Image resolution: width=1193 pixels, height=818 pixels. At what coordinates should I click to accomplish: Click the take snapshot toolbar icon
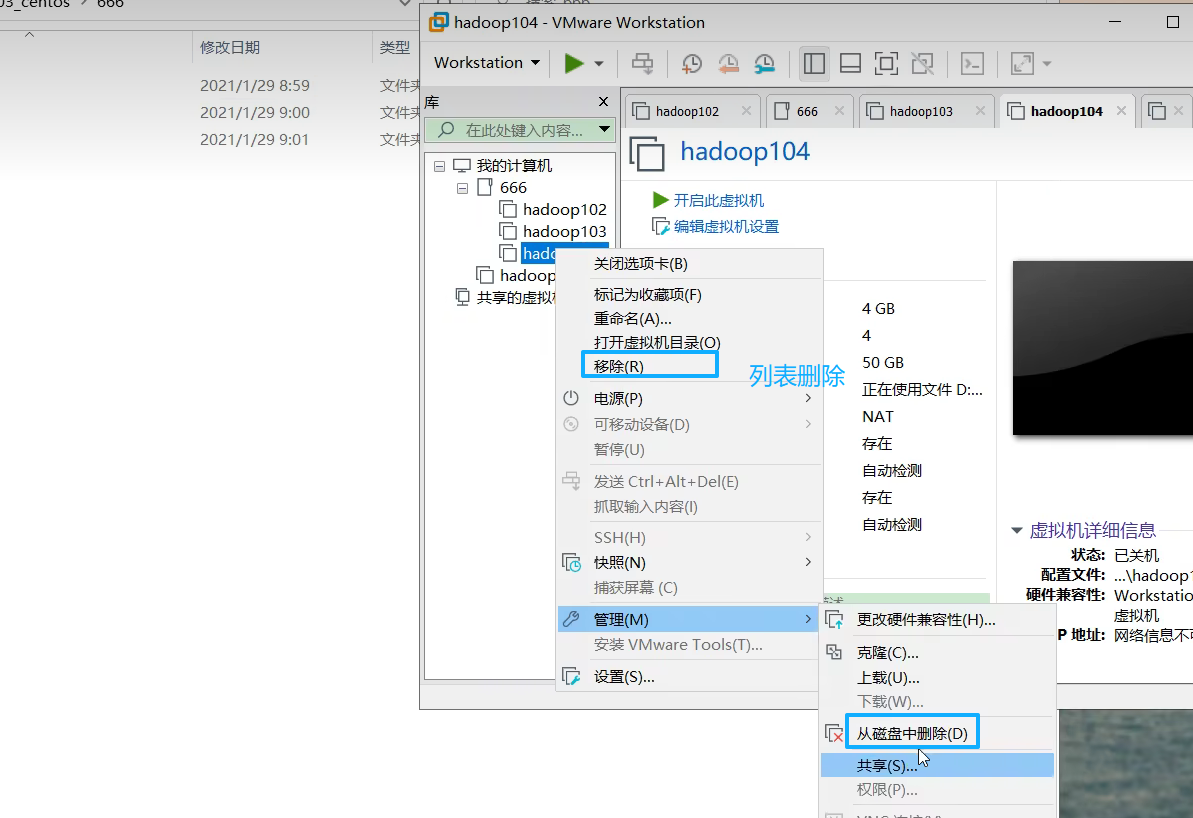point(692,63)
